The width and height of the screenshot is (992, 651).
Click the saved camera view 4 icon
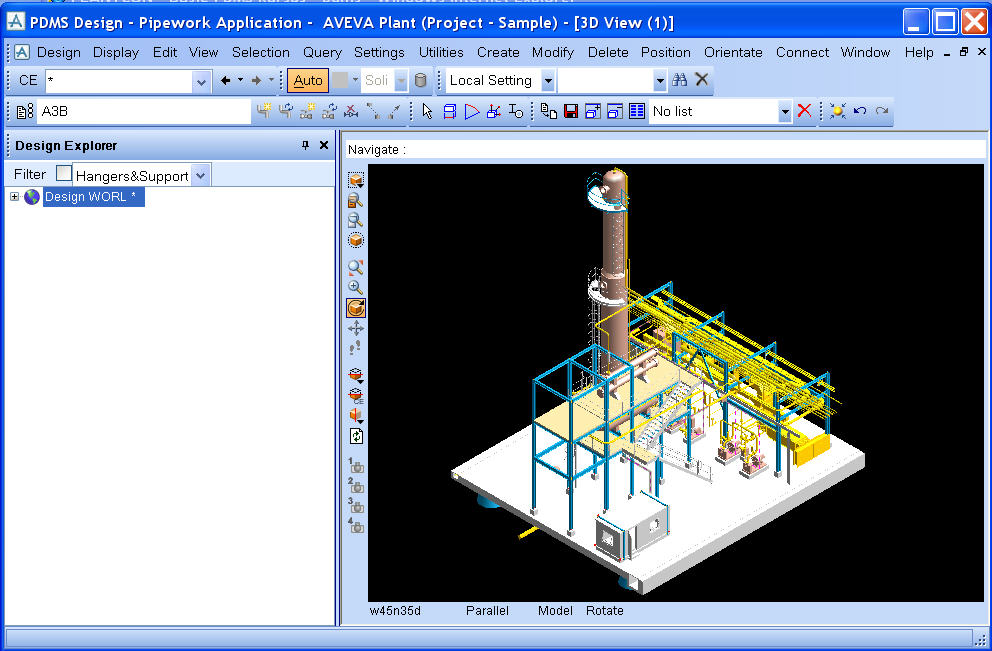(356, 525)
